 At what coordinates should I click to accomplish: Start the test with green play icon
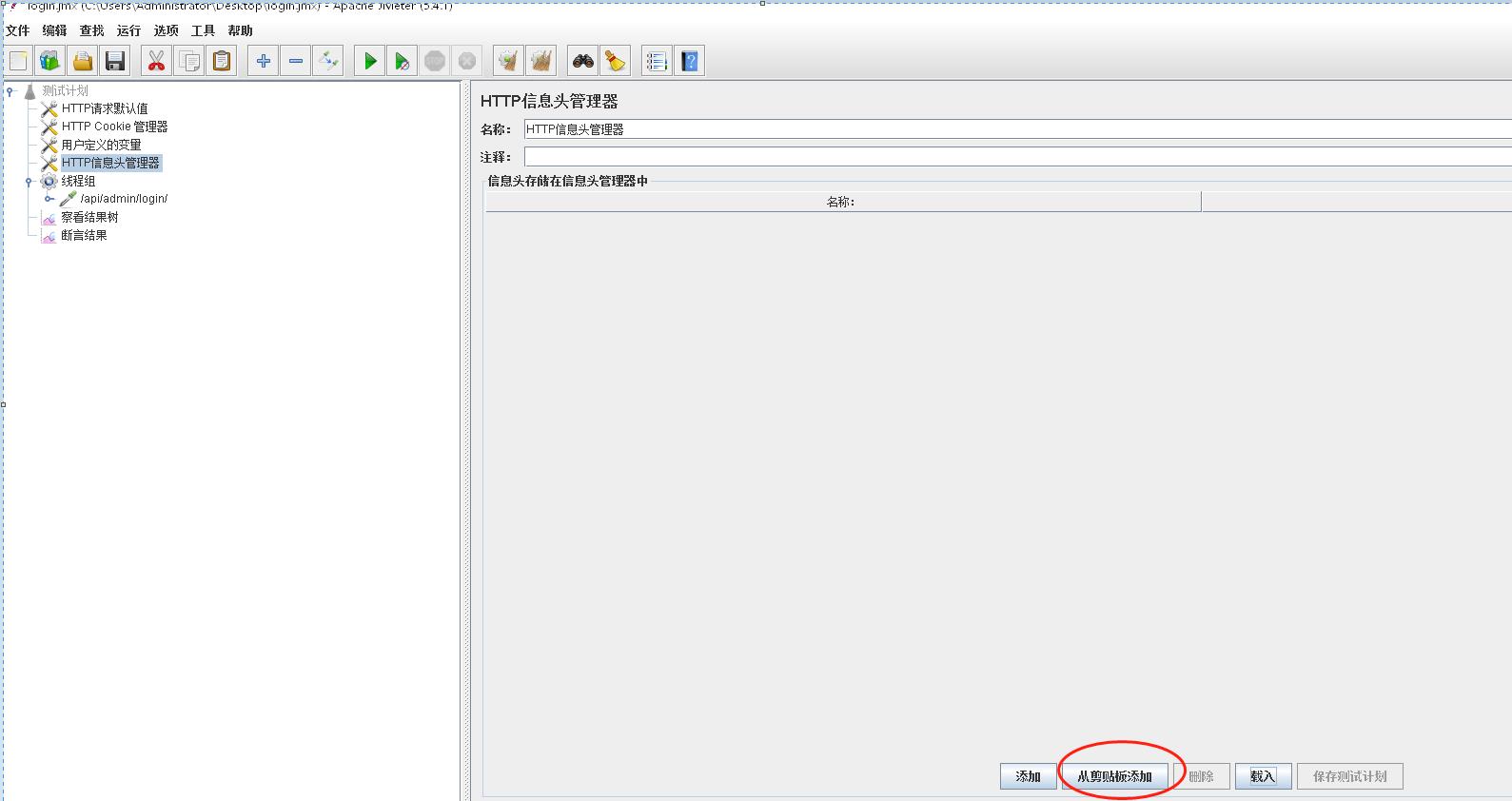coord(370,62)
